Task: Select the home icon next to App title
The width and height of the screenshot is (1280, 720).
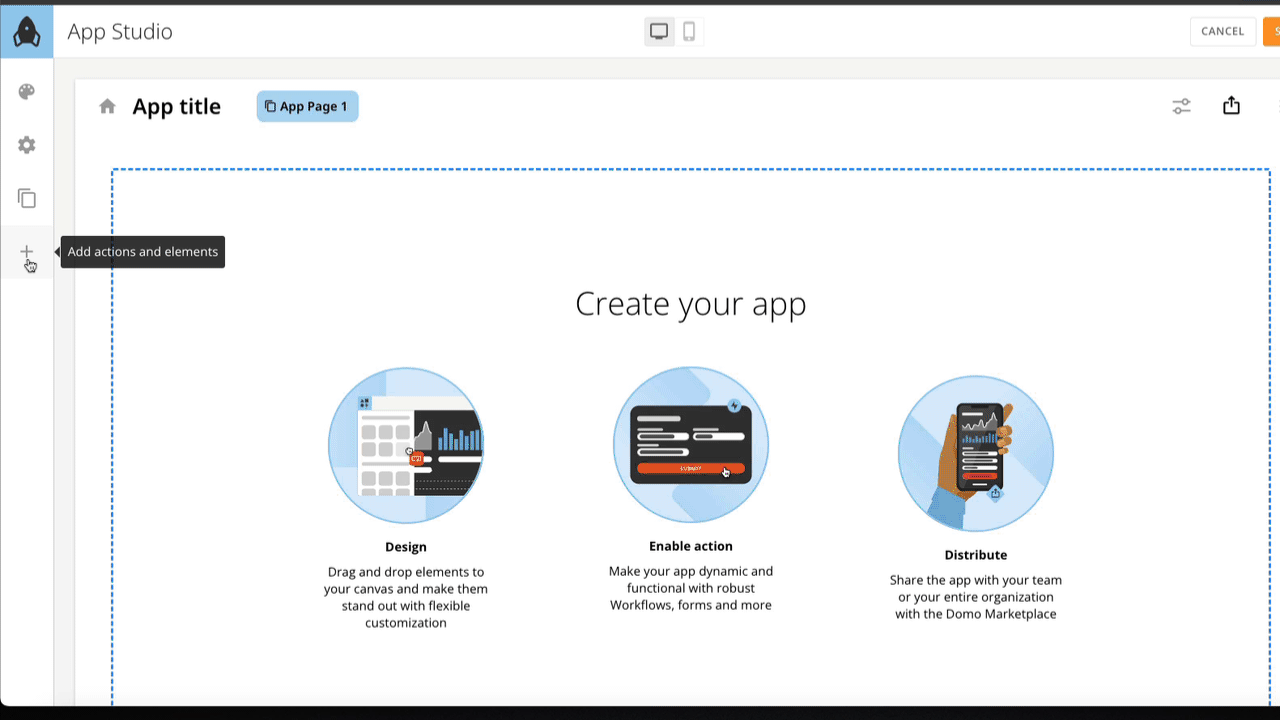Action: (x=107, y=106)
